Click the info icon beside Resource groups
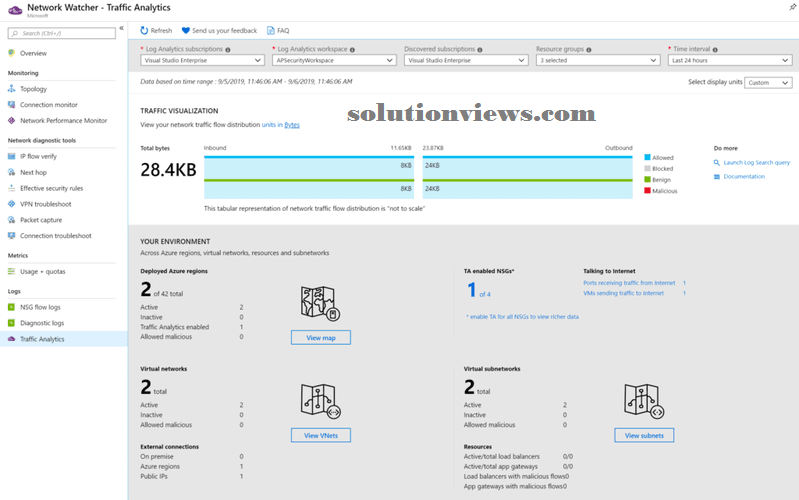Screen dimensions: 799x500 click(589, 50)
